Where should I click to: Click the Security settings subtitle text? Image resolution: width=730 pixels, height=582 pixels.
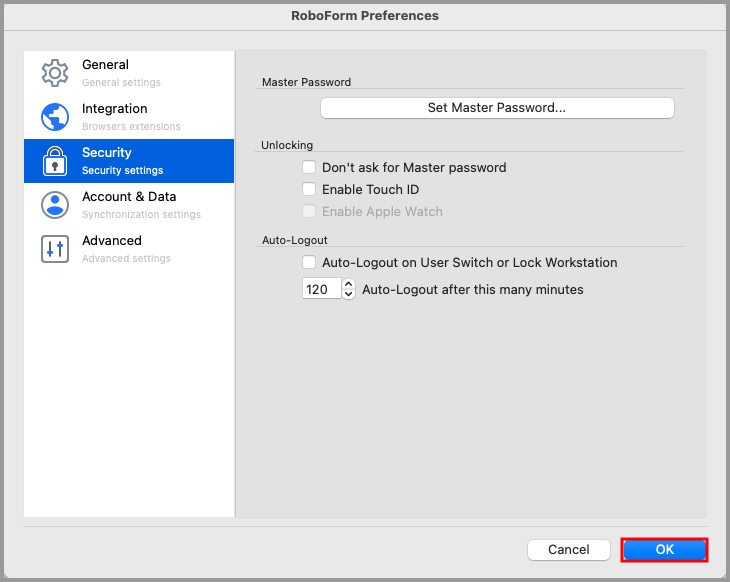click(122, 170)
